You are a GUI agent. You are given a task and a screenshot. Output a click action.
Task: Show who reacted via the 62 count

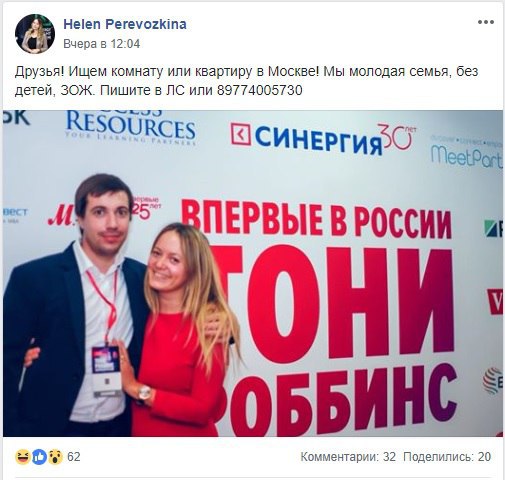tap(74, 457)
